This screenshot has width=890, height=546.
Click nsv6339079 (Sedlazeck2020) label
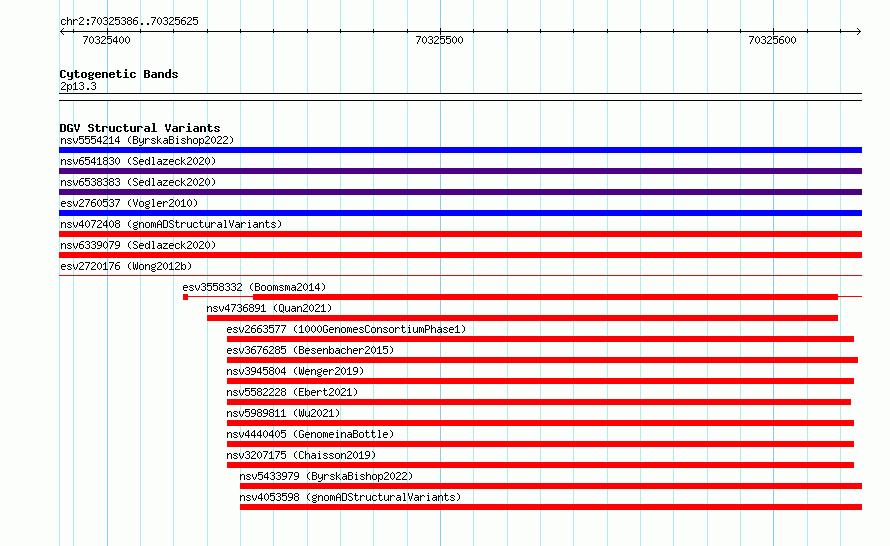(138, 245)
